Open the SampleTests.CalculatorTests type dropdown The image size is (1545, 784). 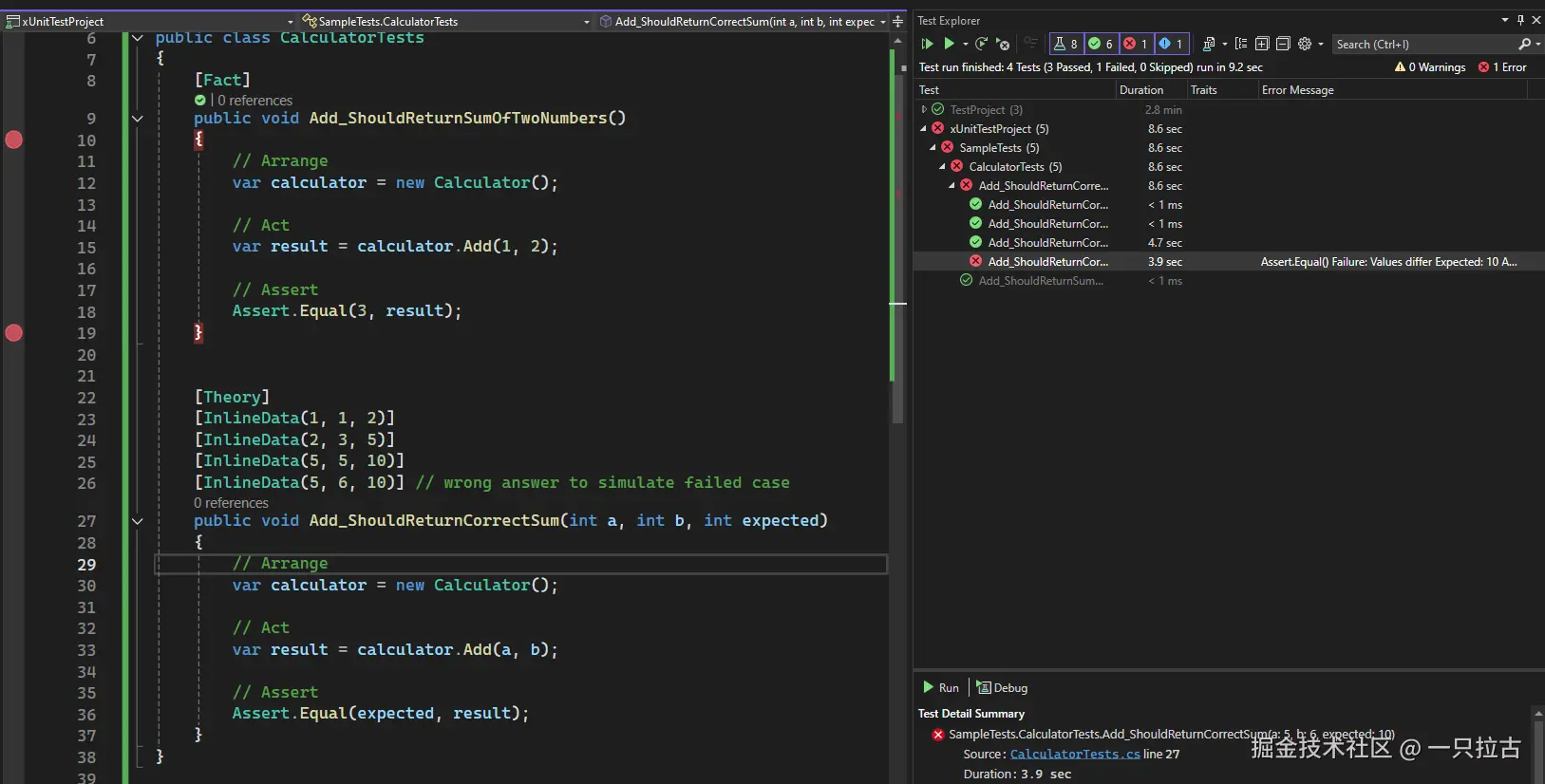[586, 21]
